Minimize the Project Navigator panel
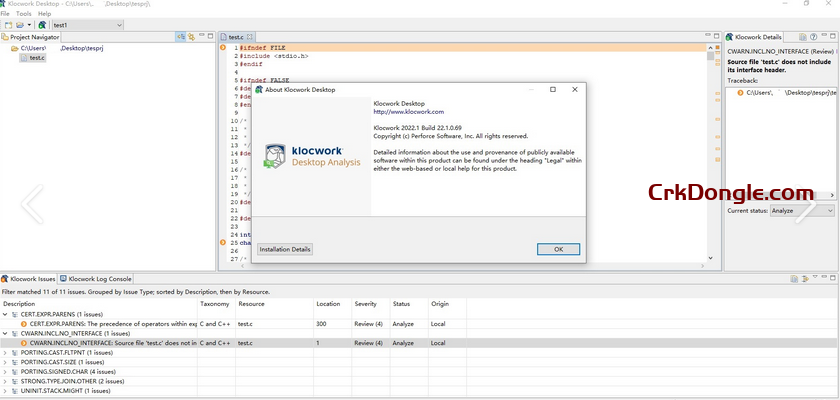The height and width of the screenshot is (400, 840). [x=201, y=37]
